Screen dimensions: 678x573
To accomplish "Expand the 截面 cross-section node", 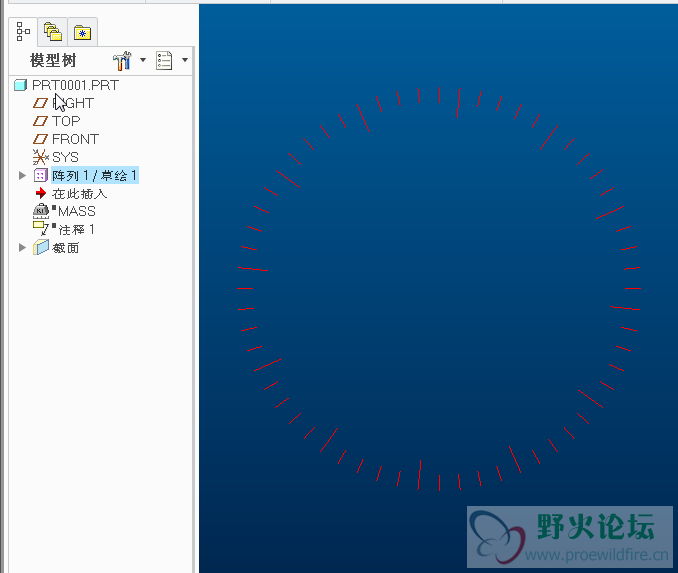I will point(22,247).
